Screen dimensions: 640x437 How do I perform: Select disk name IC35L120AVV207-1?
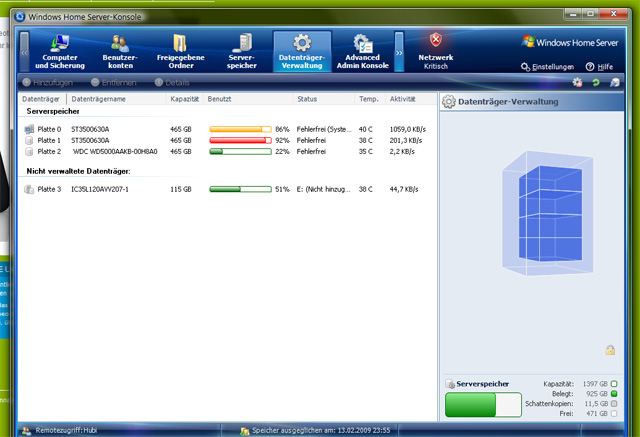tap(100, 189)
